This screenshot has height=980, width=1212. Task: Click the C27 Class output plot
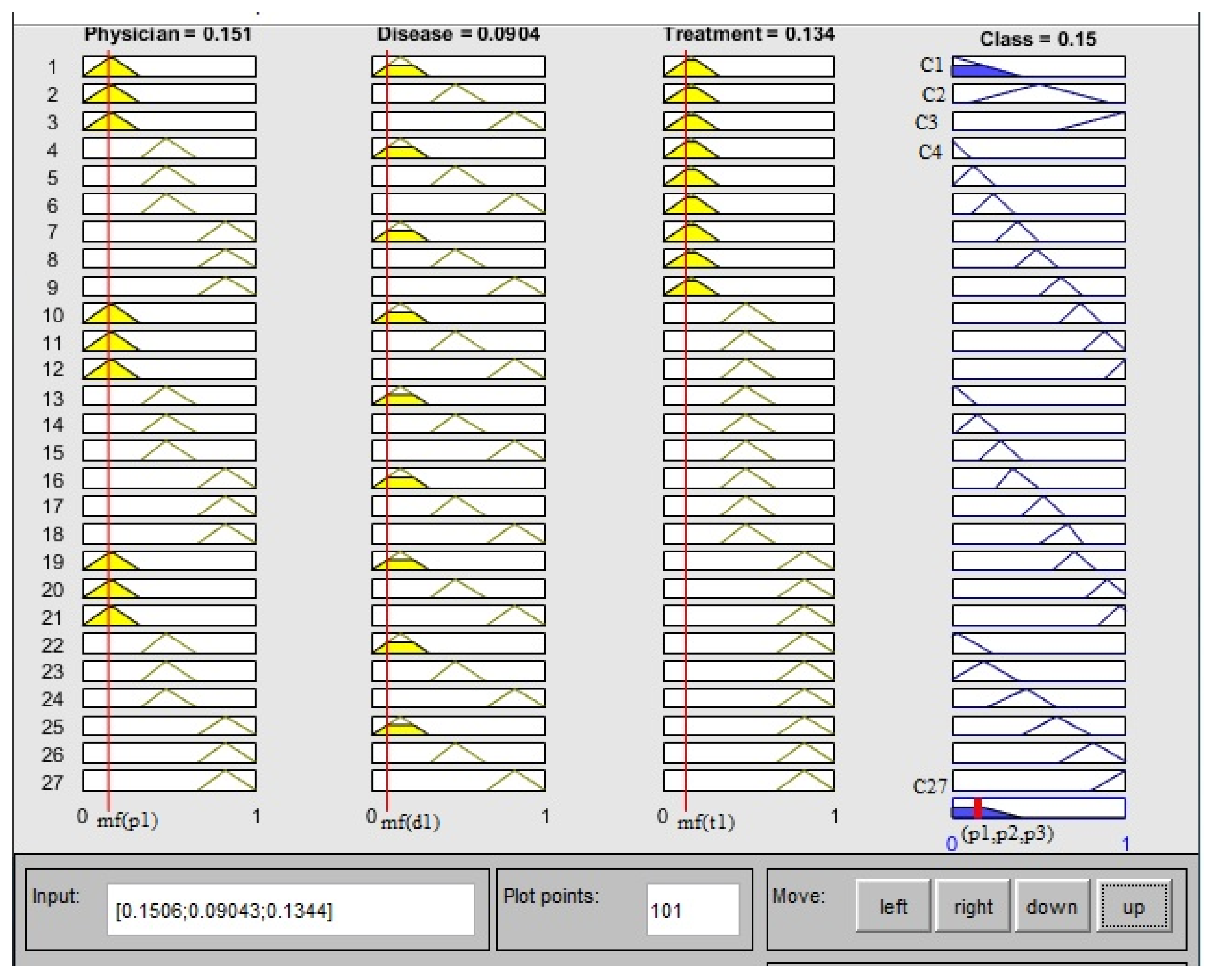(1038, 780)
